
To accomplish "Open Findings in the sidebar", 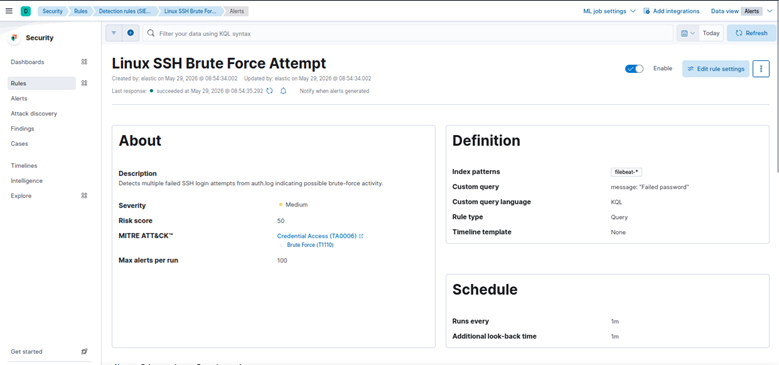I will (22, 129).
